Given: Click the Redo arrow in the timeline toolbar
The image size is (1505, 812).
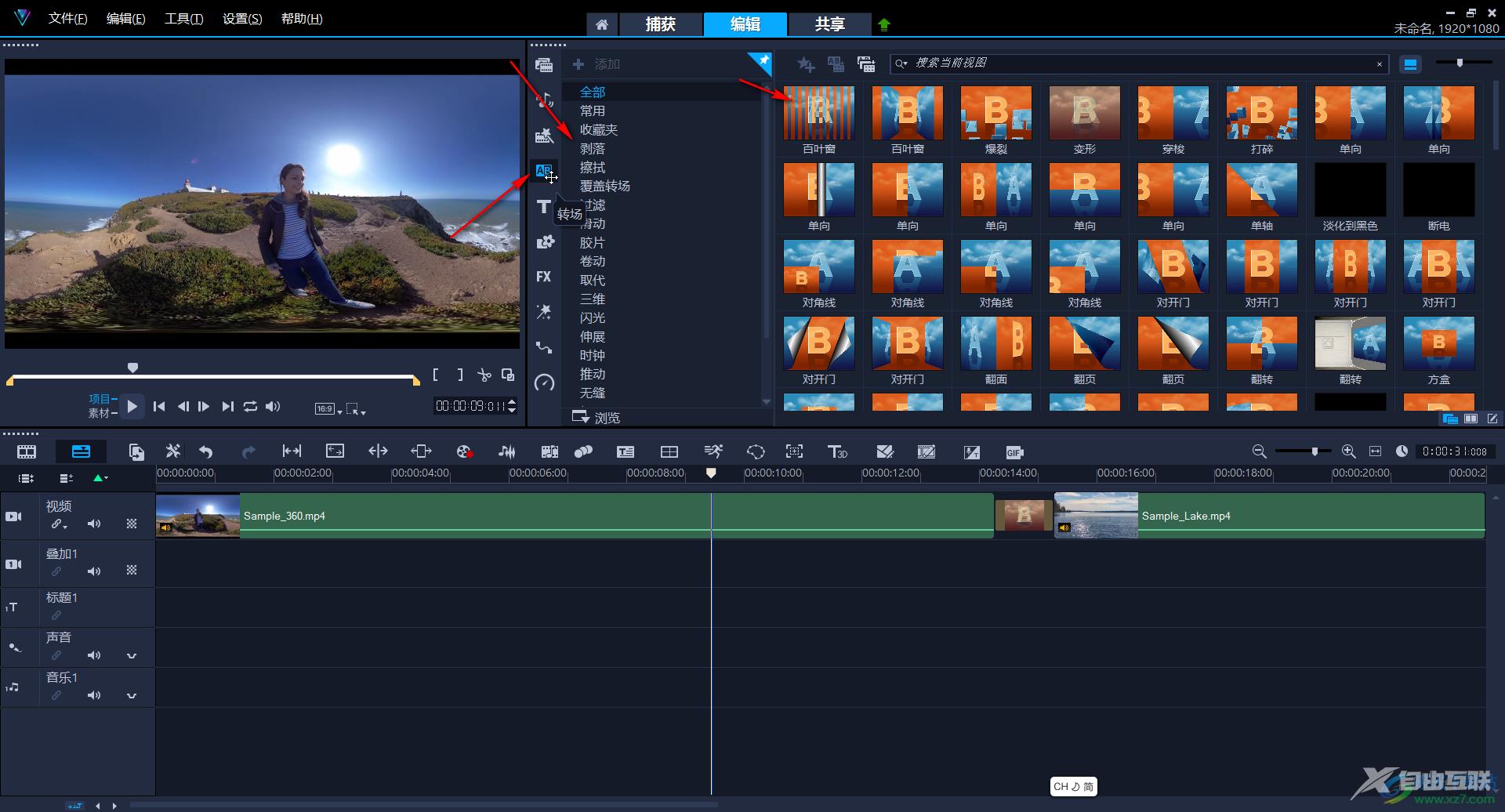Looking at the screenshot, I should coord(248,451).
